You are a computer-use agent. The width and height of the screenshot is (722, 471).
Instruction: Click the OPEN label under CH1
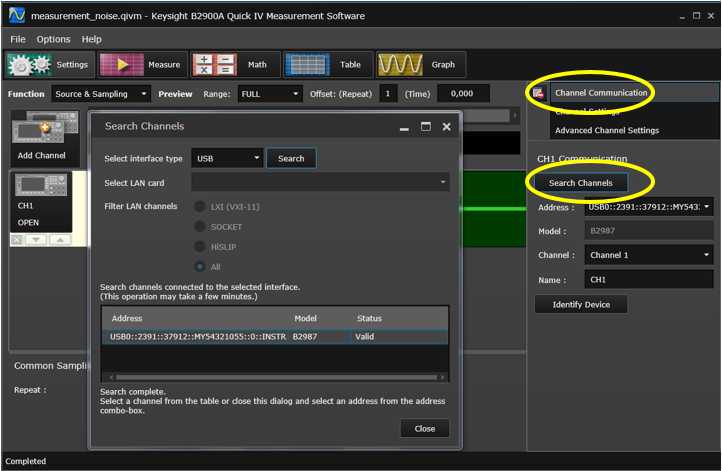[28, 223]
